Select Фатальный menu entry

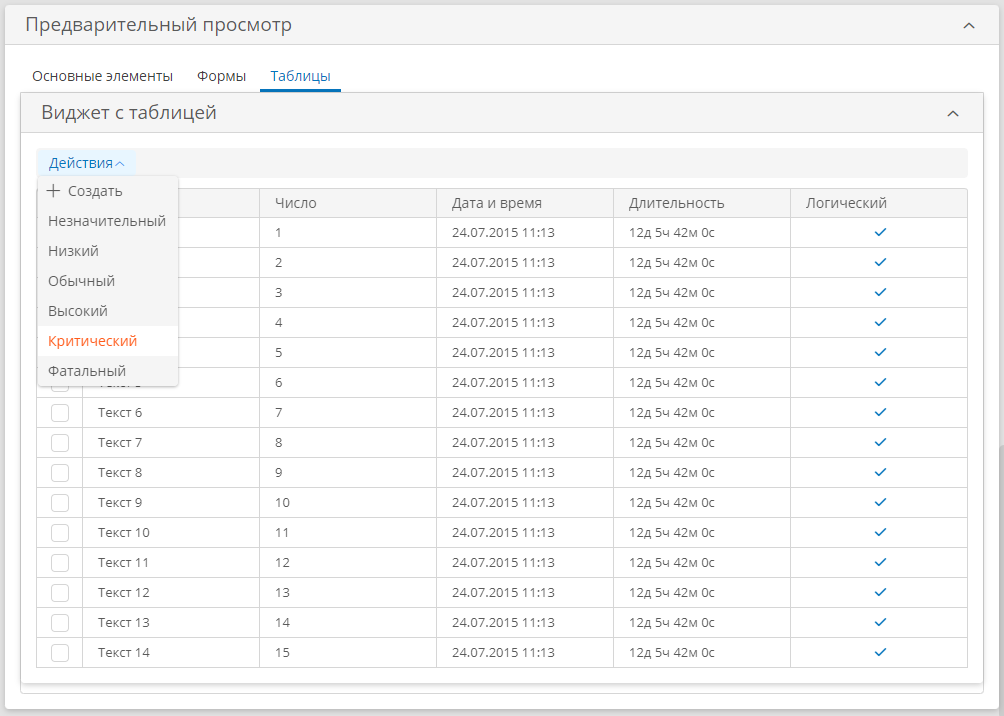click(x=108, y=371)
